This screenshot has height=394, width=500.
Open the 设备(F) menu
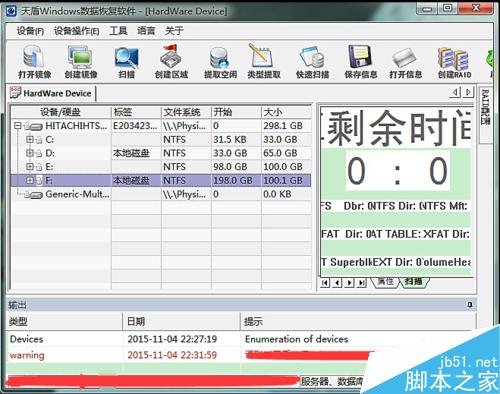tap(30, 31)
